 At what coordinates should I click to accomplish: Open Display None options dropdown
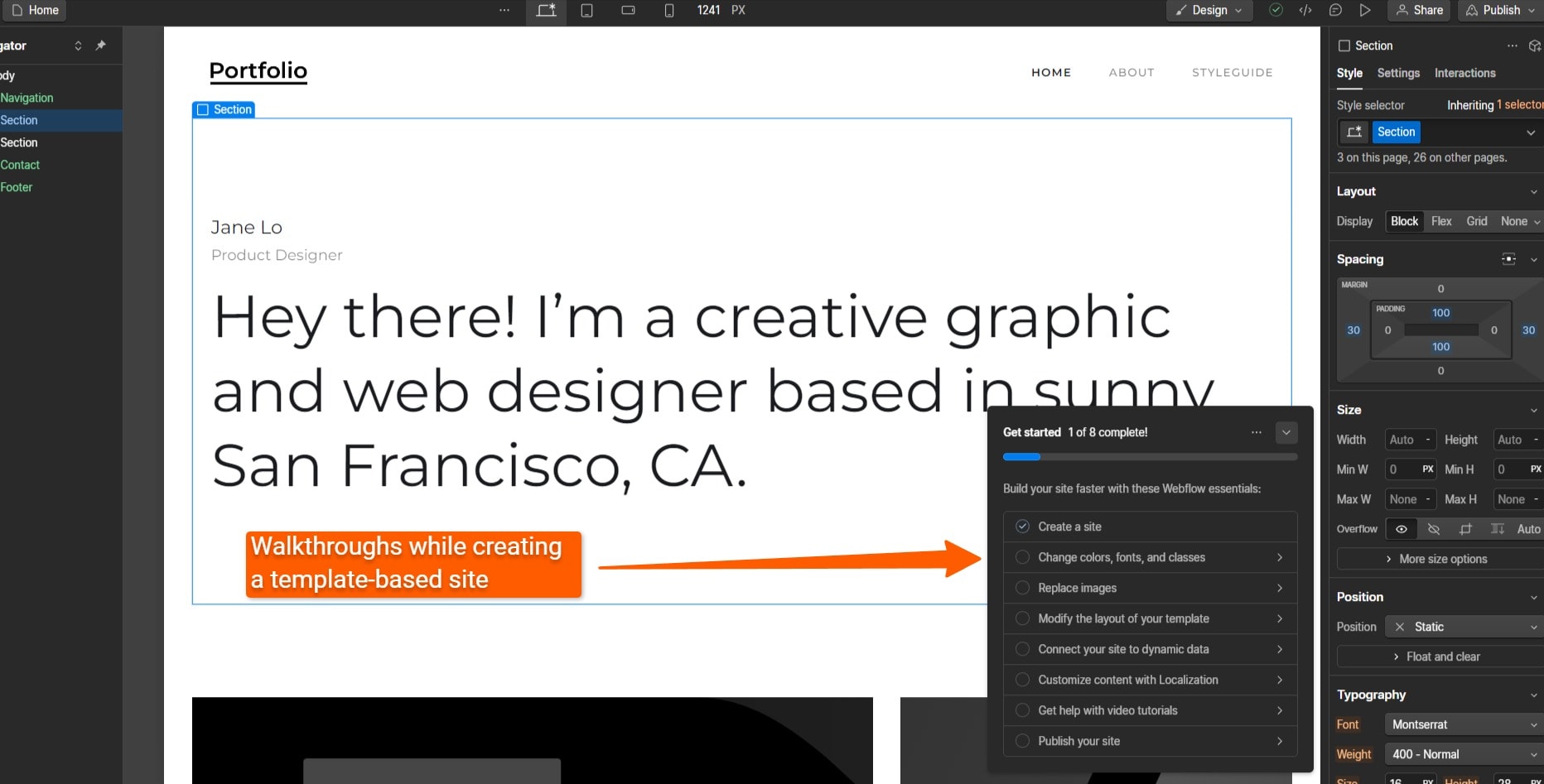[1519, 221]
